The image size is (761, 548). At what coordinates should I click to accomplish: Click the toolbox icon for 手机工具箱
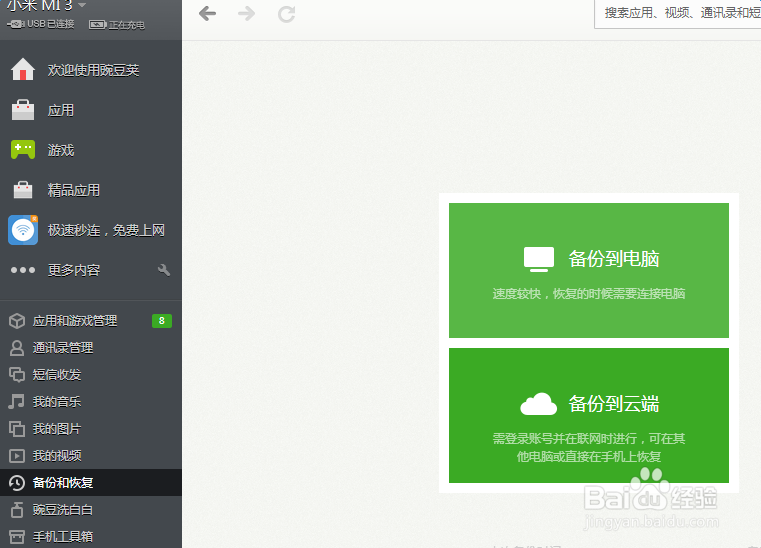[x=17, y=536]
